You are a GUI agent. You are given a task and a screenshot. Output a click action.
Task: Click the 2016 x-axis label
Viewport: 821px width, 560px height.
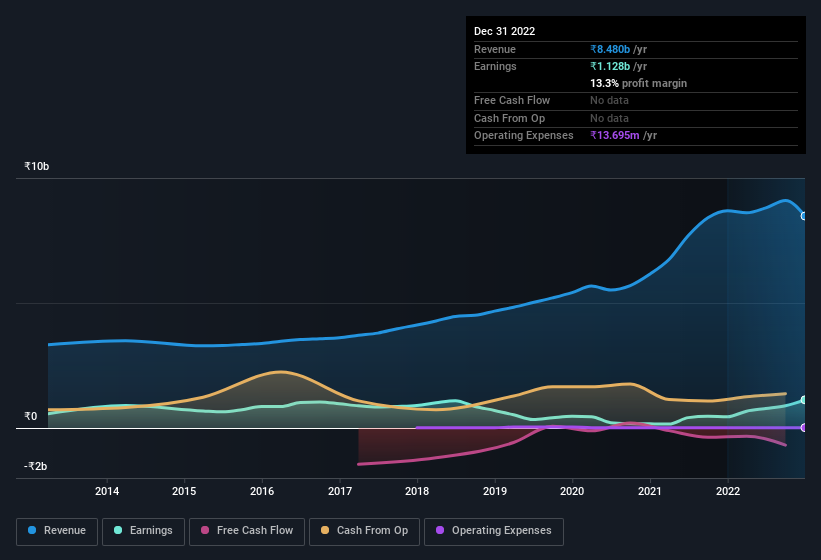262,491
